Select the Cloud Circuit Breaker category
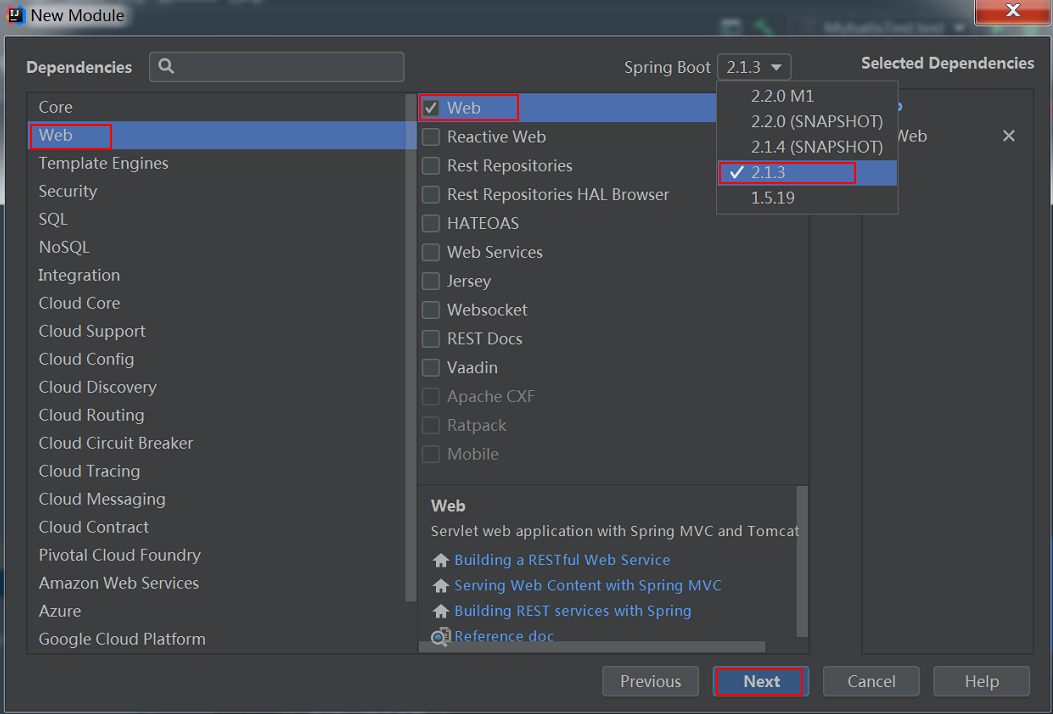1053x714 pixels. (218, 443)
